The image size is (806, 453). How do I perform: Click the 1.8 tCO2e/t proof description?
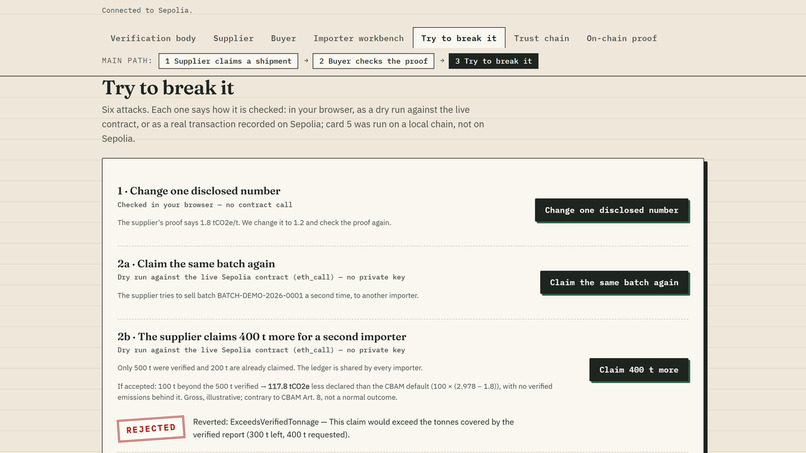(254, 223)
